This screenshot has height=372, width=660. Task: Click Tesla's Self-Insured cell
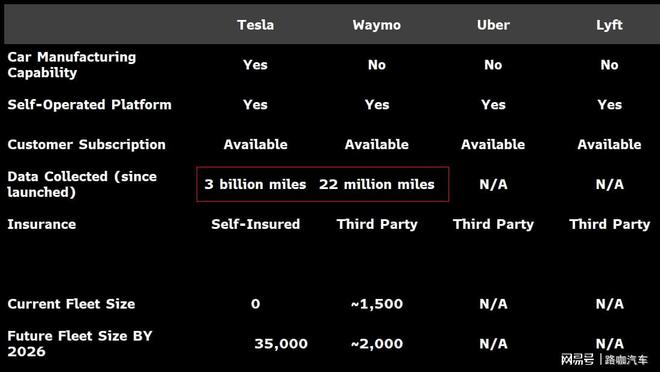pos(255,224)
